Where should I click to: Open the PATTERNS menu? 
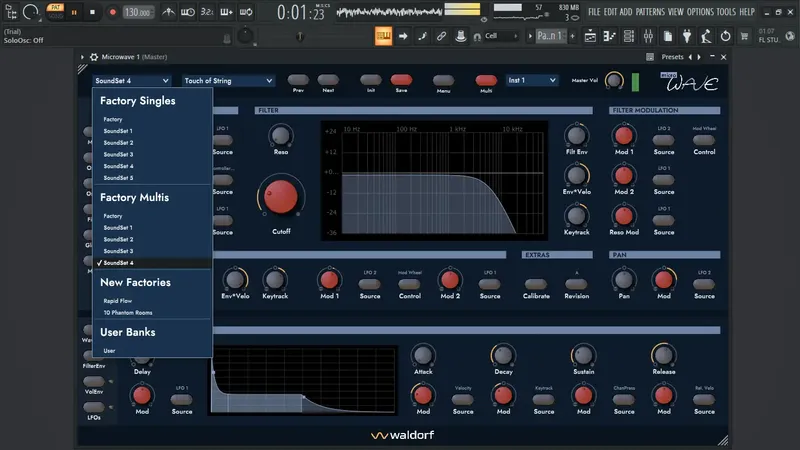point(649,12)
